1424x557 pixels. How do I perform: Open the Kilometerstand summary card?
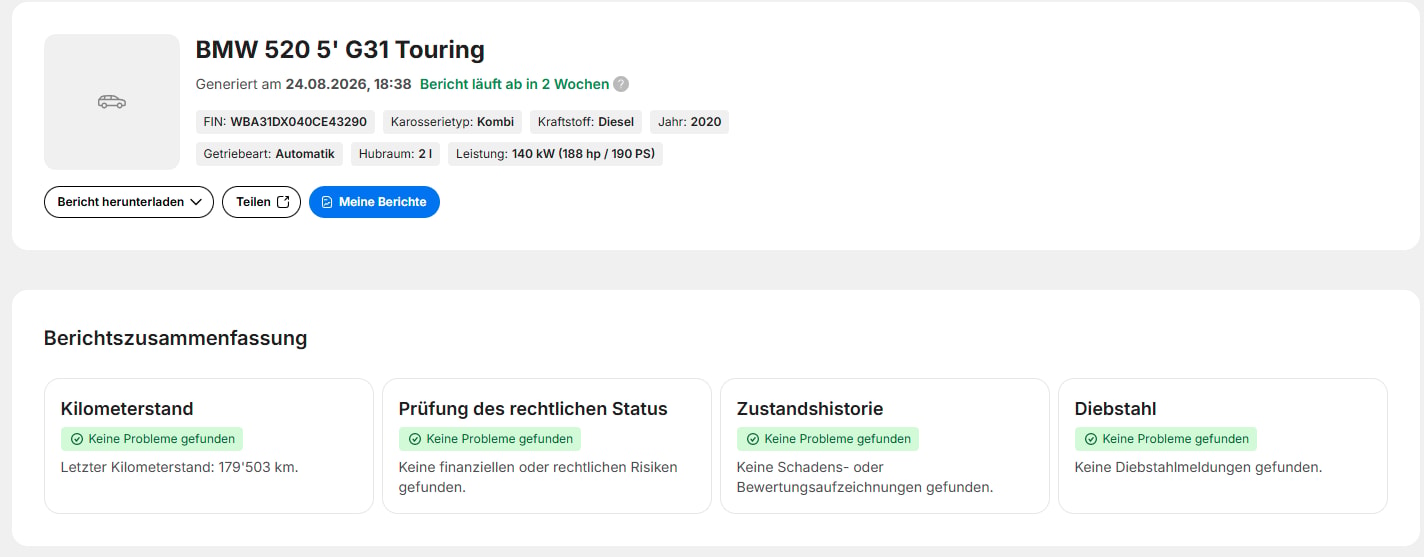click(209, 446)
